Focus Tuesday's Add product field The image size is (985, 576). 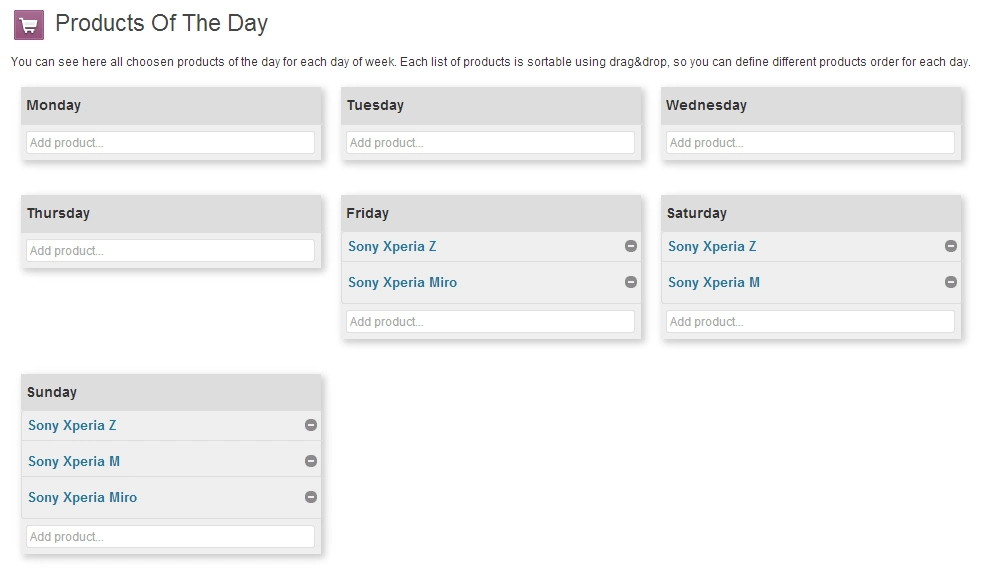pyautogui.click(x=490, y=143)
